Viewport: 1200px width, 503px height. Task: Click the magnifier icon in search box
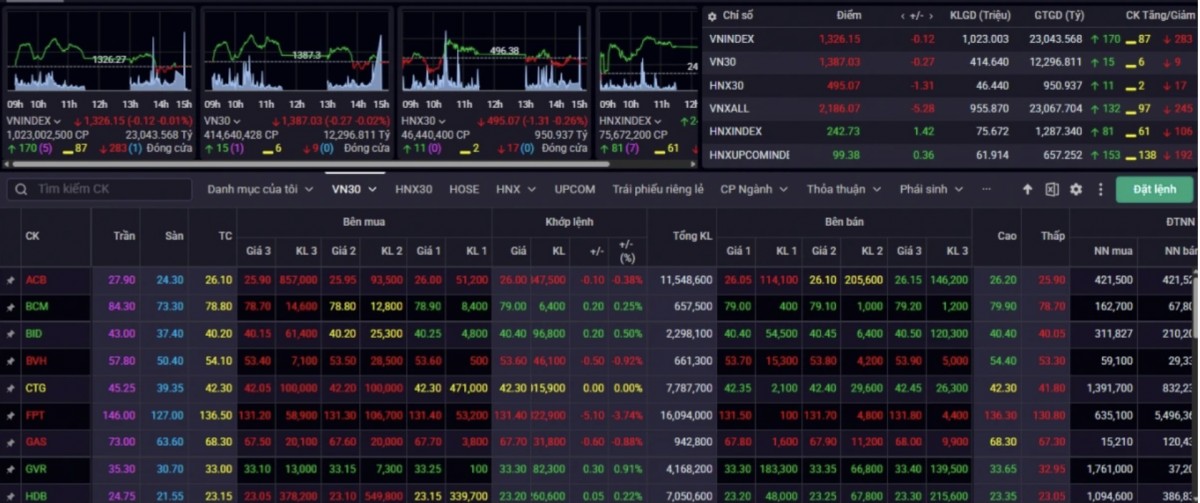coord(19,189)
